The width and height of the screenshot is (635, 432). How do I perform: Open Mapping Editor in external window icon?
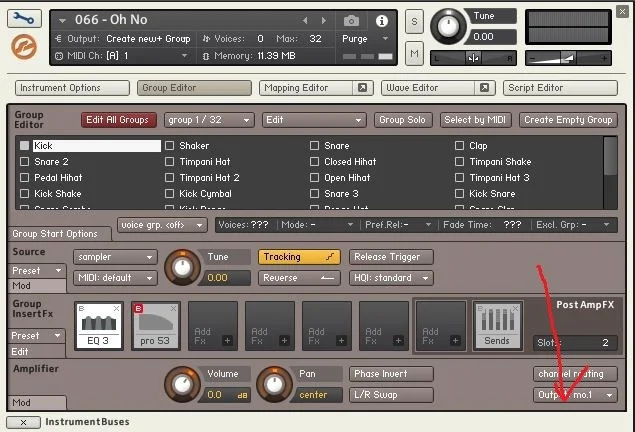[x=362, y=87]
